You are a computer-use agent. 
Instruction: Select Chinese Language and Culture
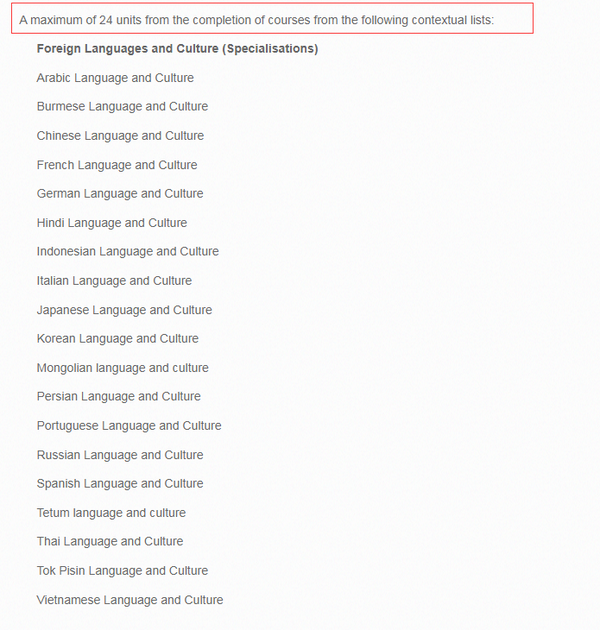click(121, 136)
